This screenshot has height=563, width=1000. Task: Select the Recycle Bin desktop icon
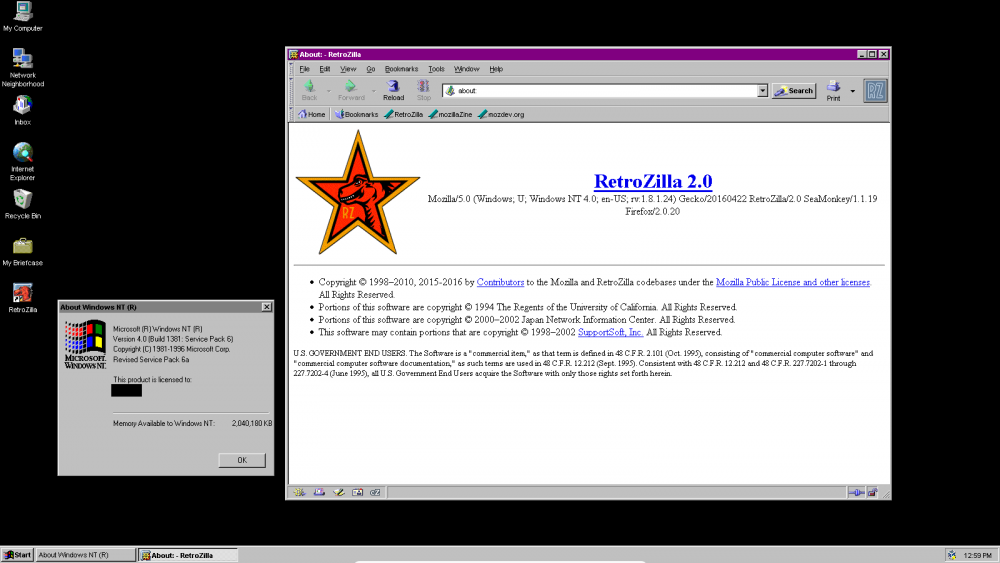tap(23, 204)
